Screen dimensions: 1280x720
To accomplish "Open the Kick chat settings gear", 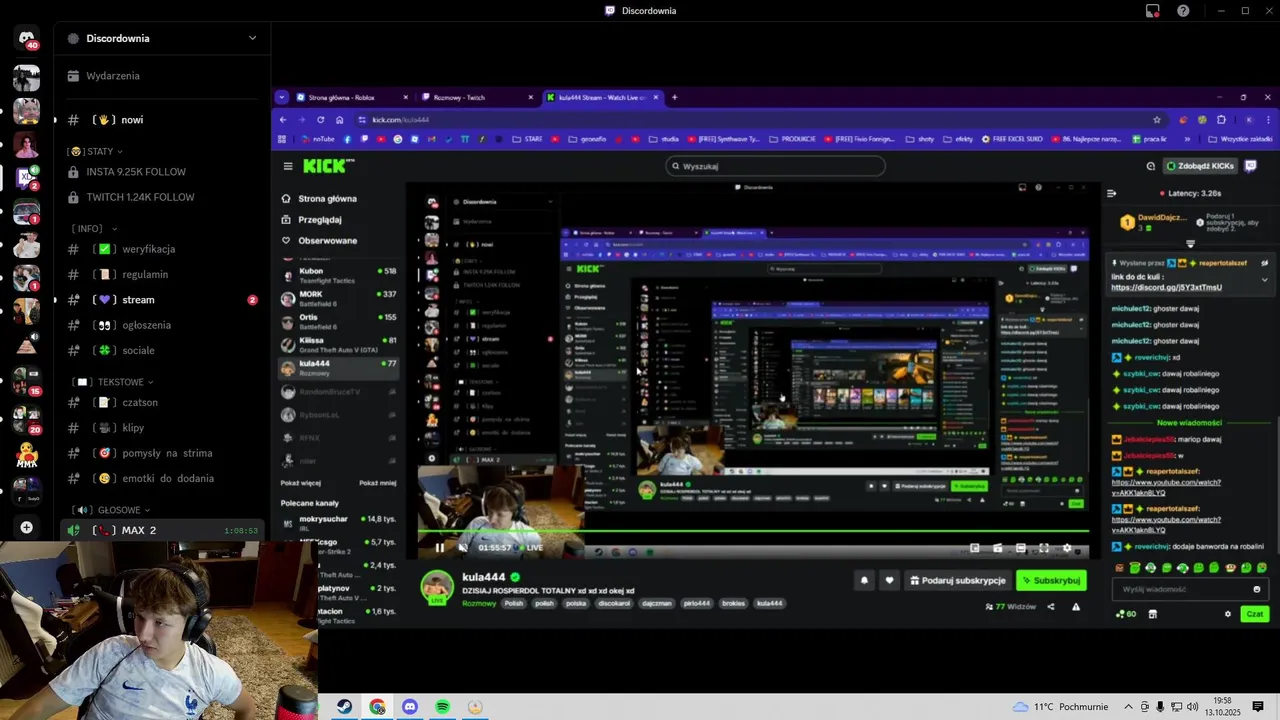I will pyautogui.click(x=1228, y=614).
